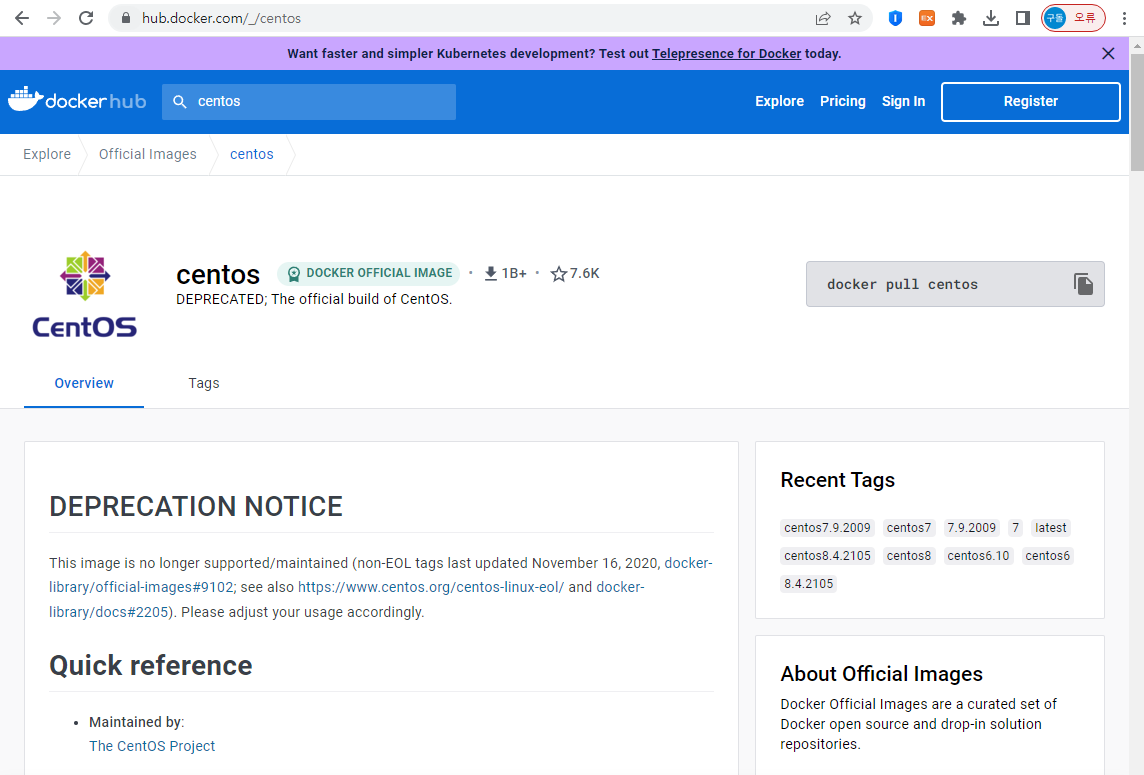Click the docker pull centos command box
The width and height of the screenshot is (1144, 775).
955,284
